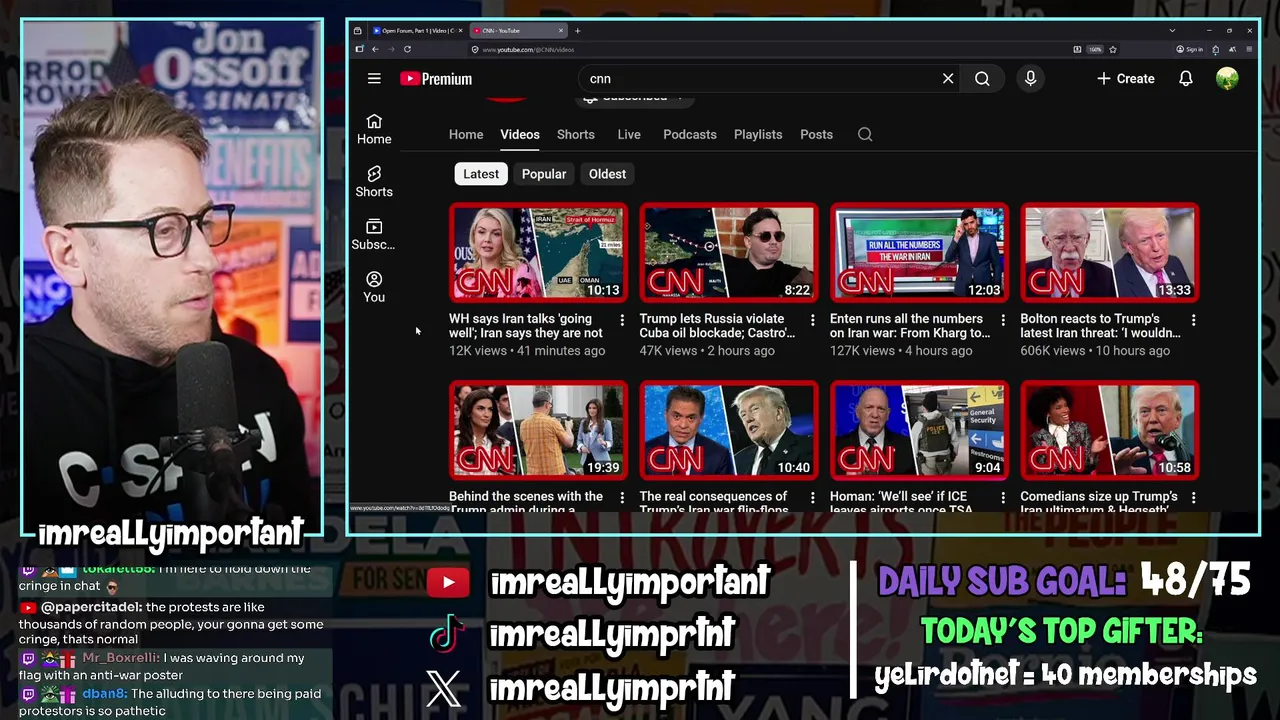1280x720 pixels.
Task: Open Subscriptions in the sidebar
Action: (374, 235)
